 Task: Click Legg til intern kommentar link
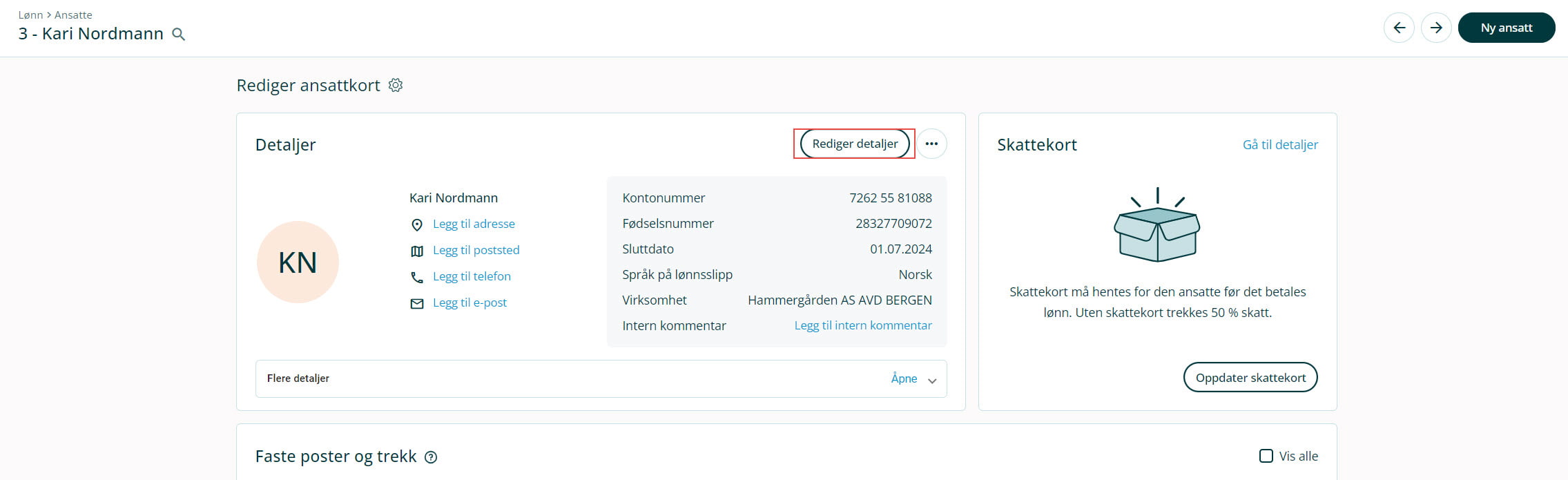tap(863, 325)
